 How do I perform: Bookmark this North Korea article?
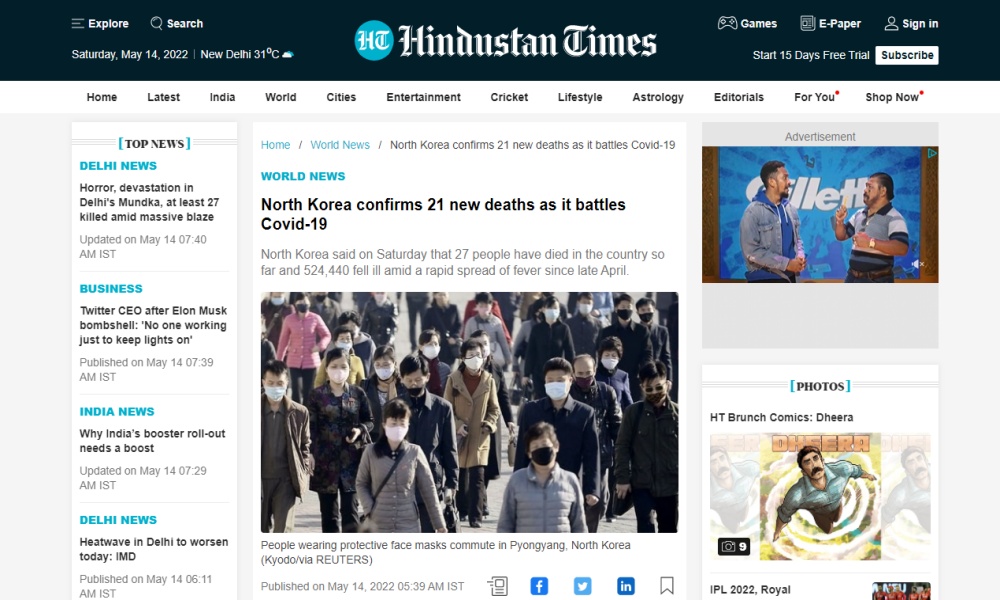(667, 586)
